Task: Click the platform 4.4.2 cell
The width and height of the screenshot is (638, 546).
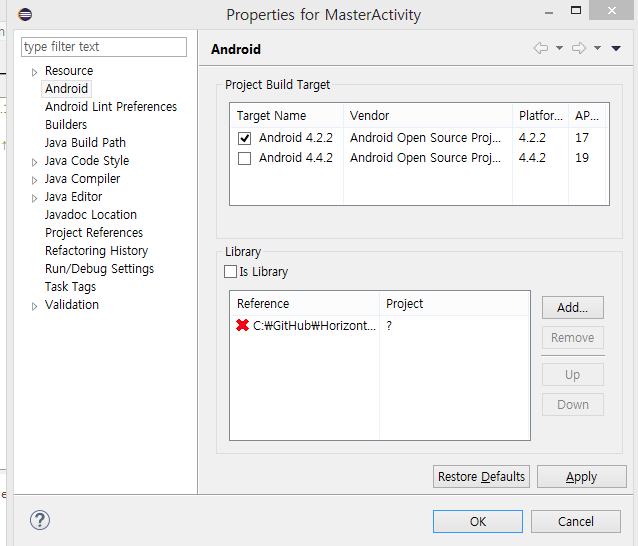Action: click(x=532, y=158)
